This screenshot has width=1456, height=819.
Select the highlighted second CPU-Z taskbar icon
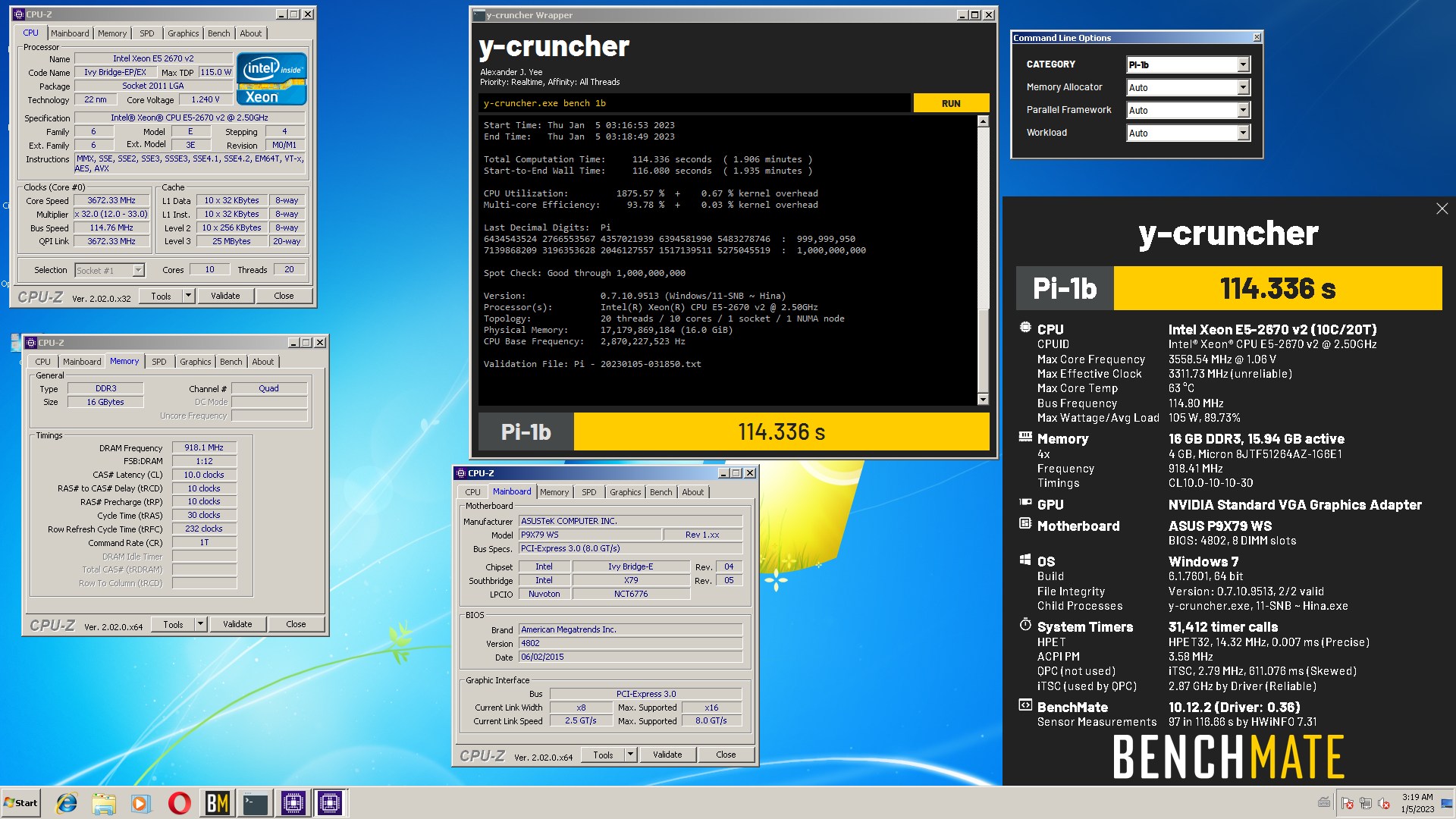point(330,803)
